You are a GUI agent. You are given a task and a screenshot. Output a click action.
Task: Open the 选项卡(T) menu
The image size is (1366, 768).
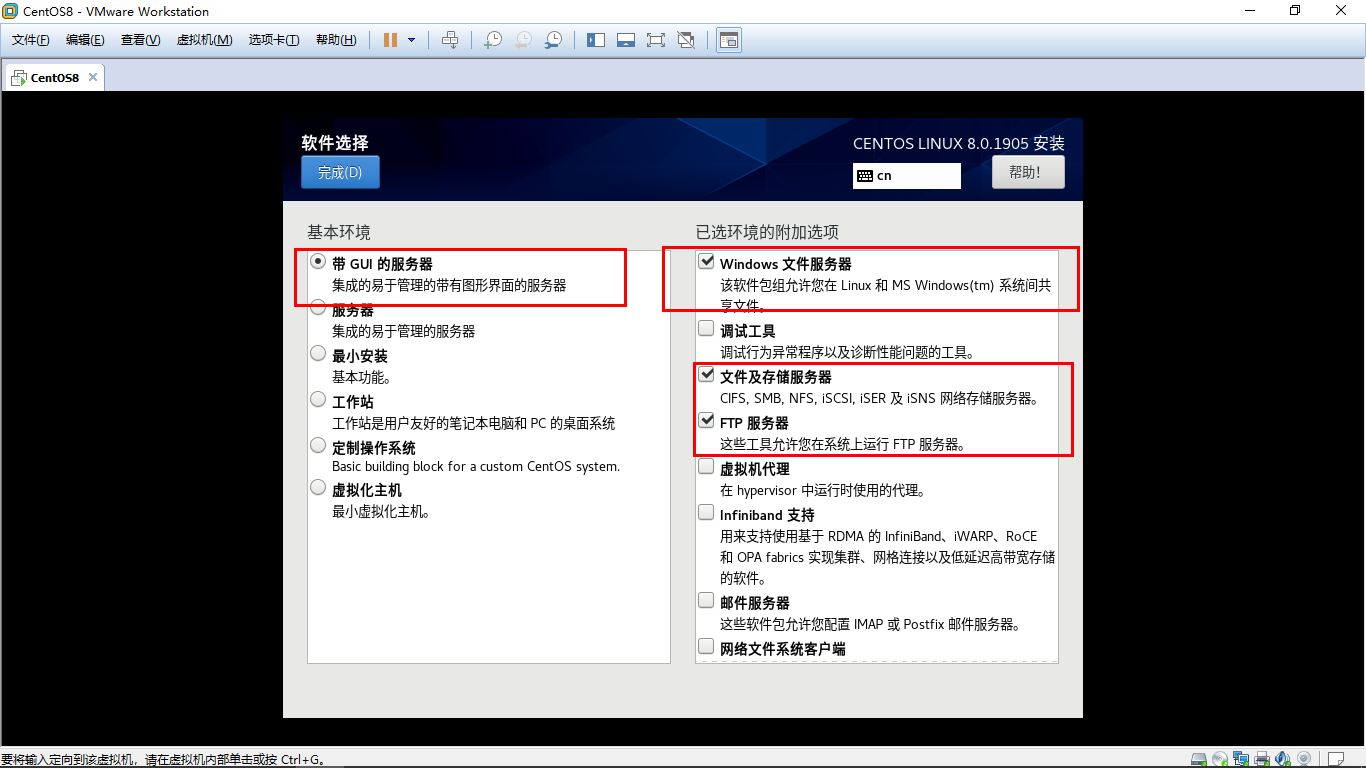(274, 40)
